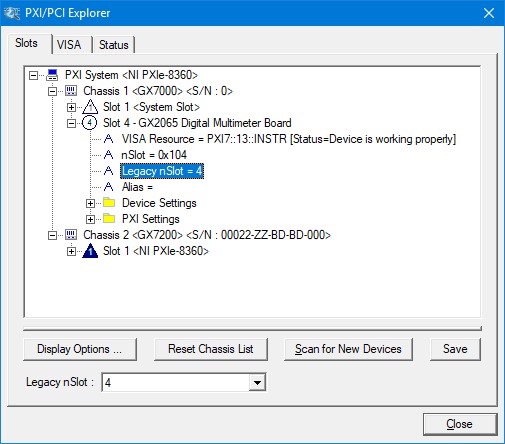
Task: Click Scan for New Devices button
Action: click(348, 349)
